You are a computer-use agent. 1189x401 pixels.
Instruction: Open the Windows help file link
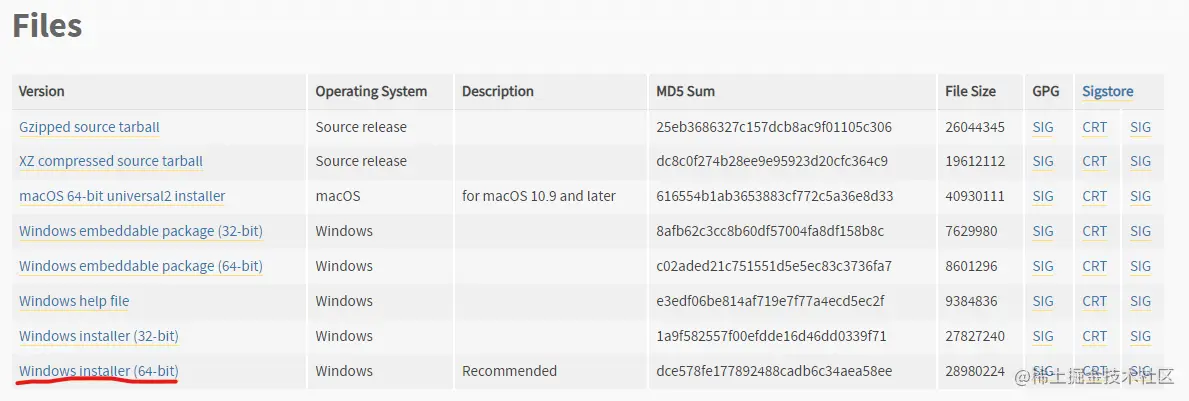coord(74,301)
